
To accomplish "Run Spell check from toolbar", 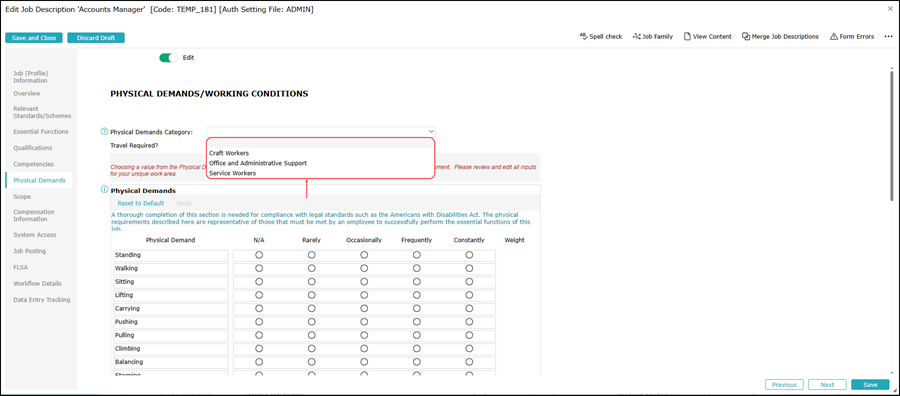I will coord(601,36).
